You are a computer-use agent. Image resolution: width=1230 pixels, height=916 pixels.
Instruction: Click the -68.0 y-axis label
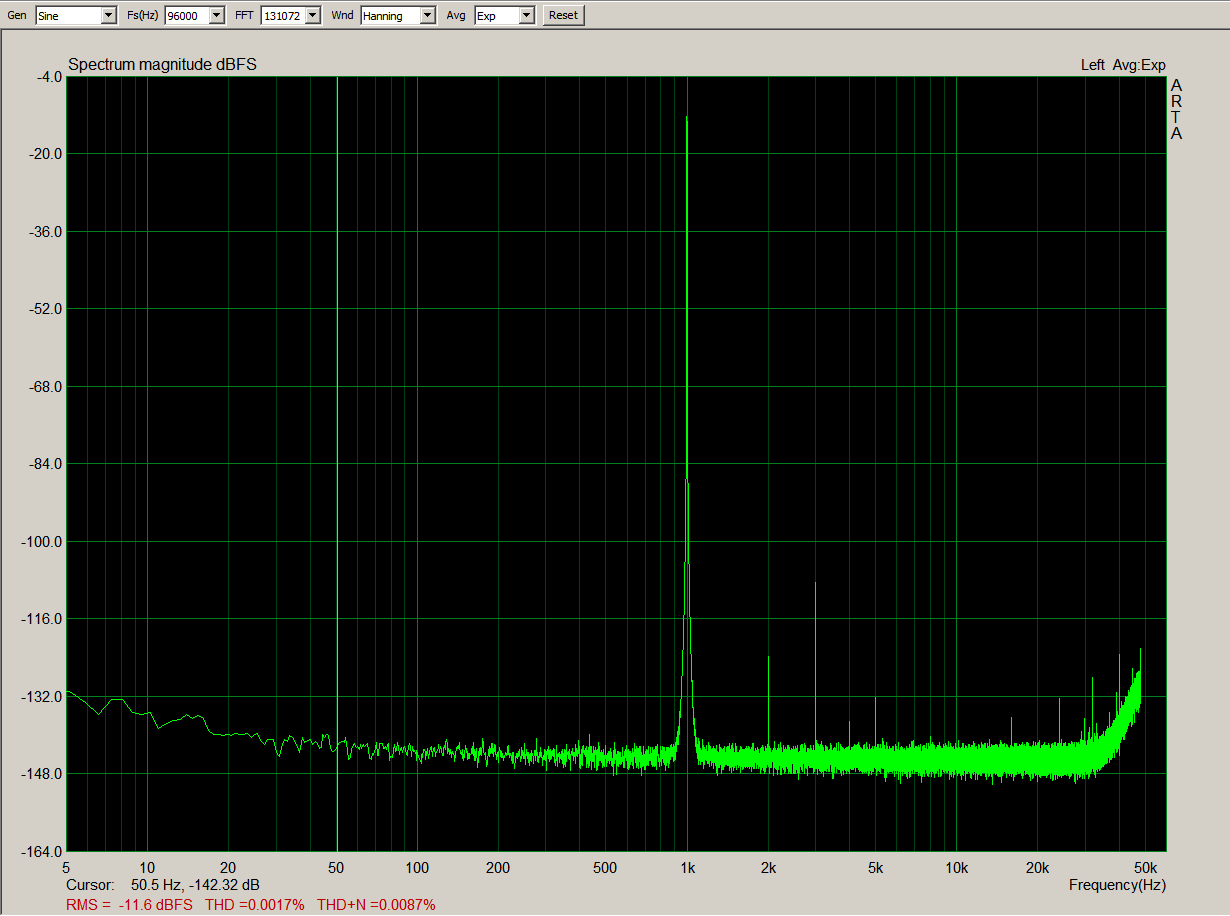pos(46,387)
